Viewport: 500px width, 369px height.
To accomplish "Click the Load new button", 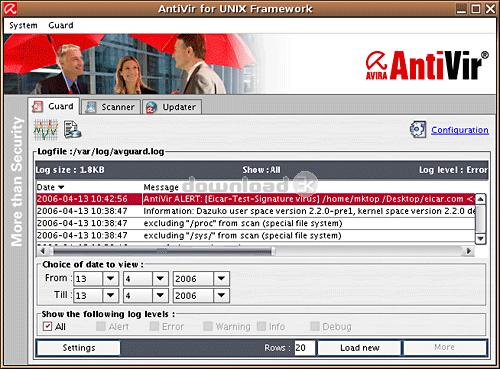I will pyautogui.click(x=359, y=348).
